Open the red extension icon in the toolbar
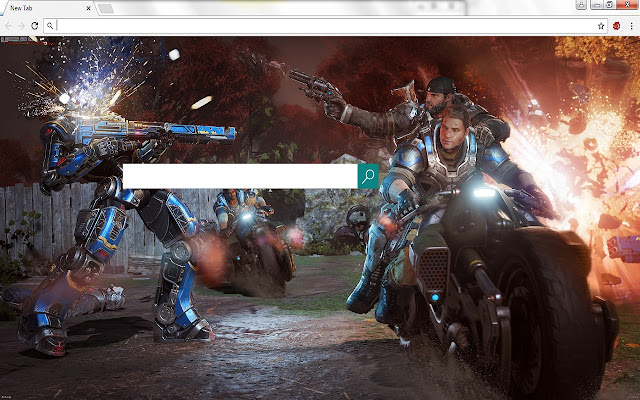Image resolution: width=640 pixels, height=400 pixels. [616, 26]
